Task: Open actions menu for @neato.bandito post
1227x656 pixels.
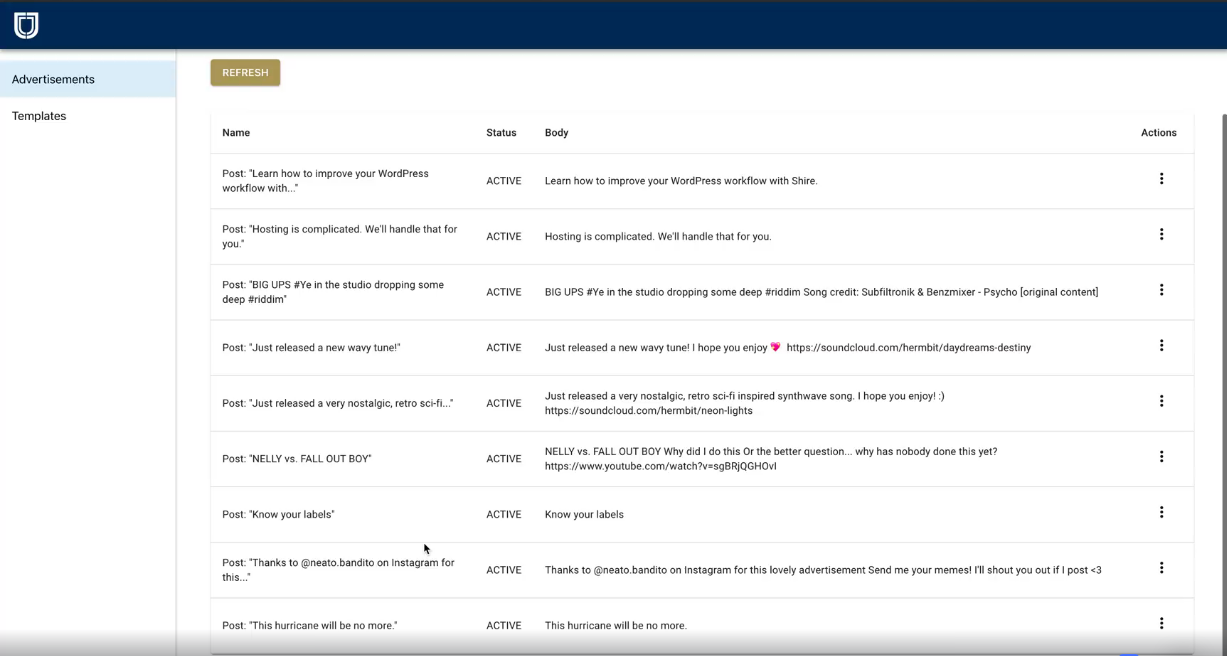Action: click(x=1161, y=568)
